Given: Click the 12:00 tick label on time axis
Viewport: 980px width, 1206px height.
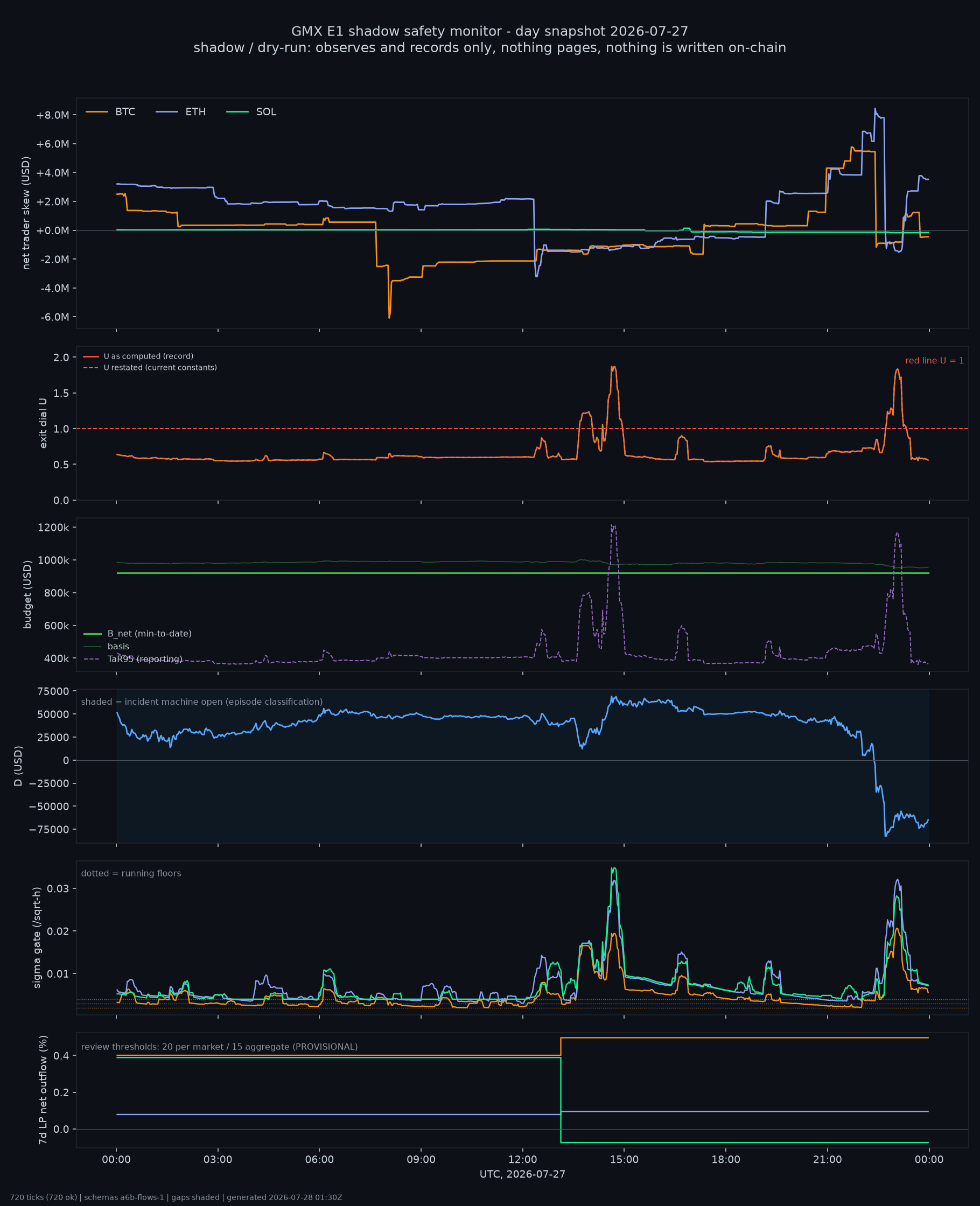Looking at the screenshot, I should coord(522,1160).
